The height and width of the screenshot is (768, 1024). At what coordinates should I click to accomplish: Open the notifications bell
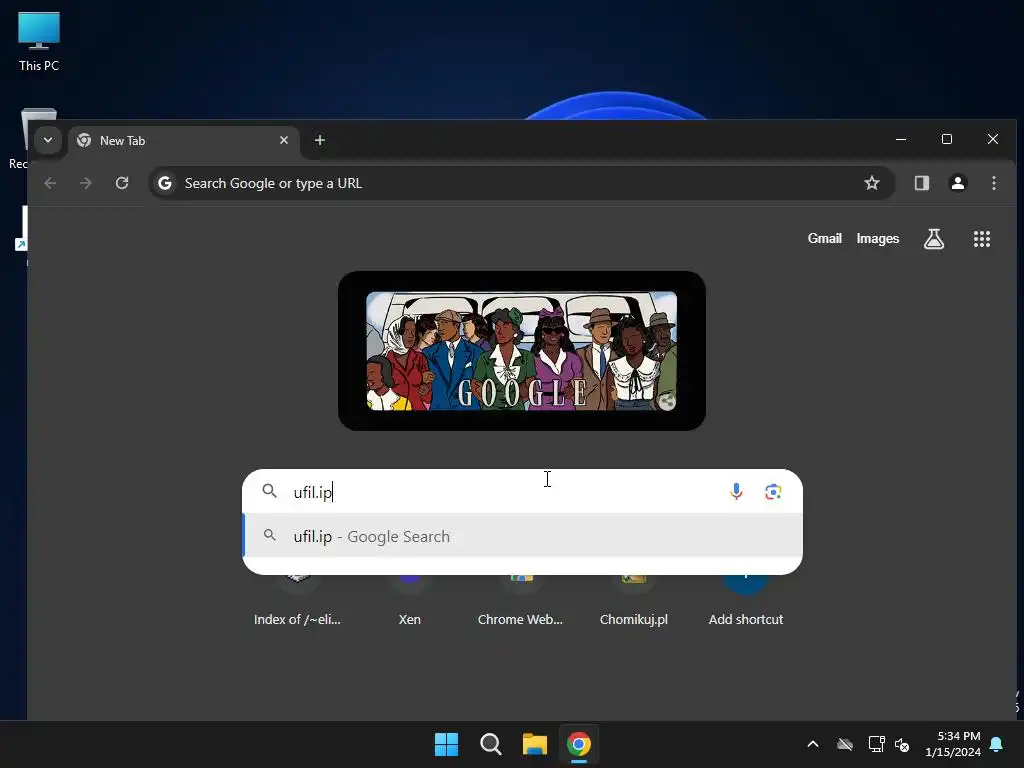[997, 744]
